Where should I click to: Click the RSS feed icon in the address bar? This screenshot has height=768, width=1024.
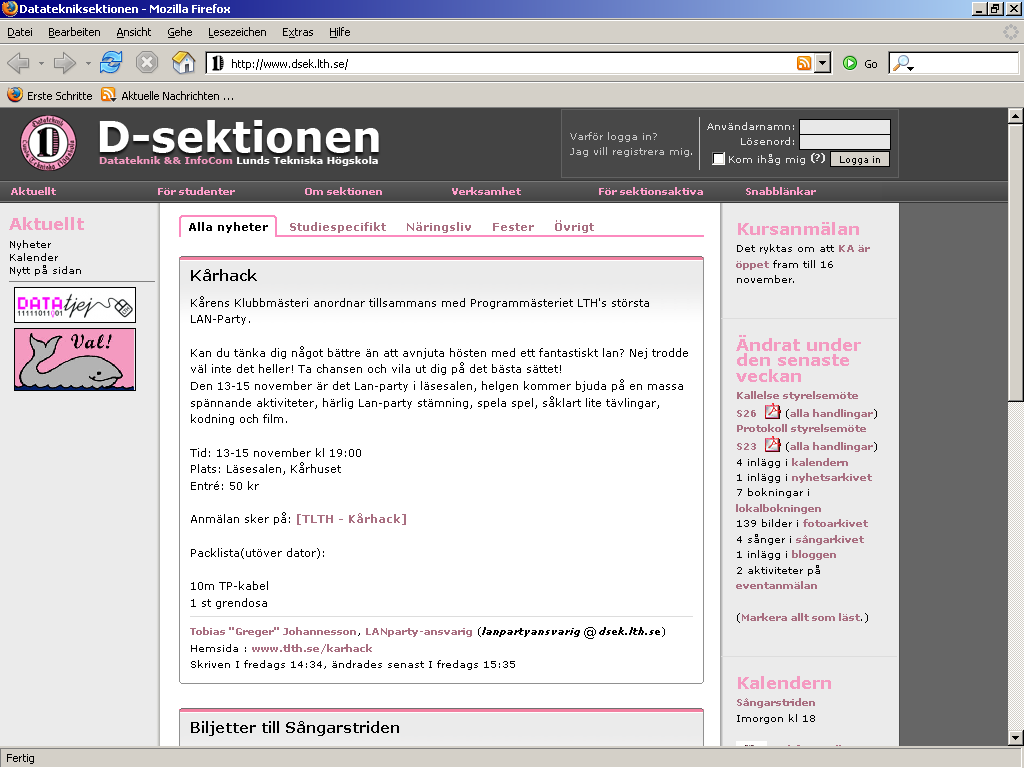pyautogui.click(x=804, y=63)
